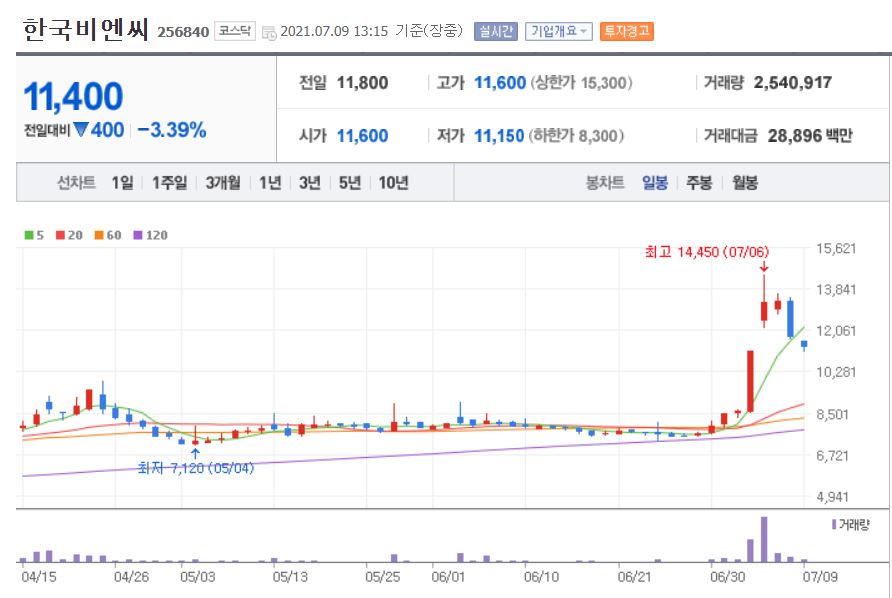Click the 전일 value 11,800
892x598 pixels.
(362, 83)
